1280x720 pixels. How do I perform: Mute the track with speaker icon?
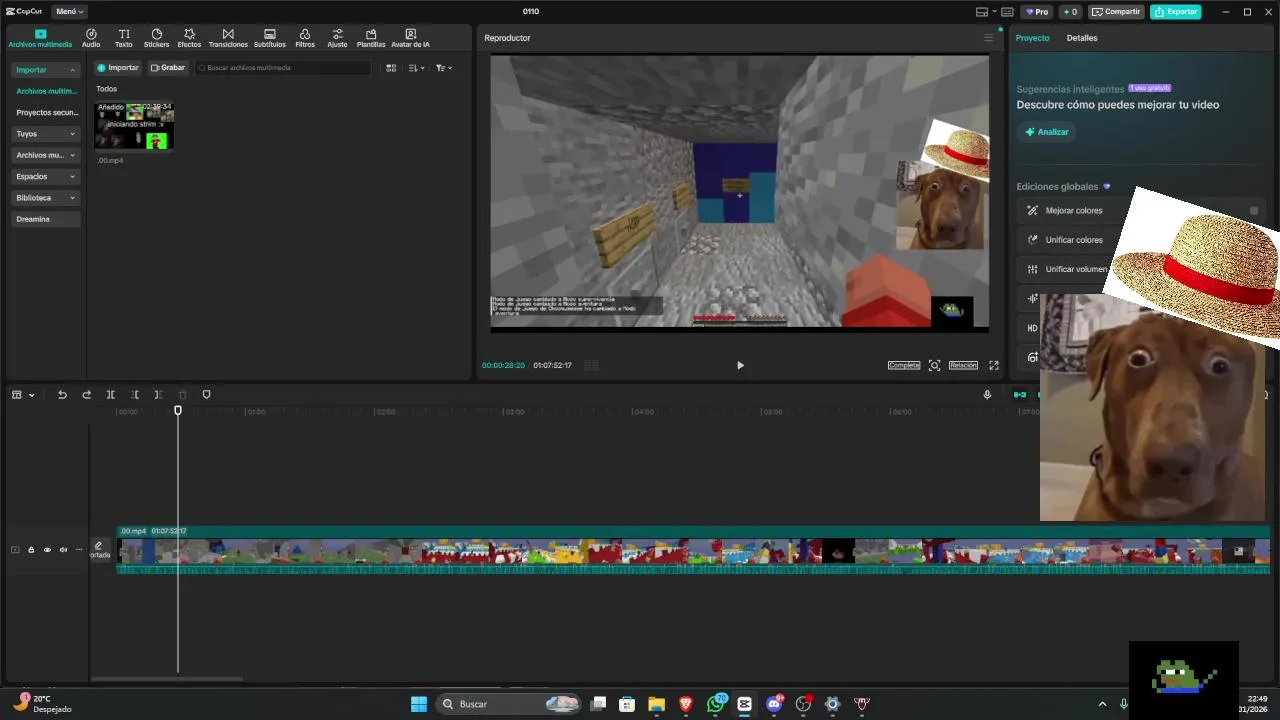click(x=63, y=550)
